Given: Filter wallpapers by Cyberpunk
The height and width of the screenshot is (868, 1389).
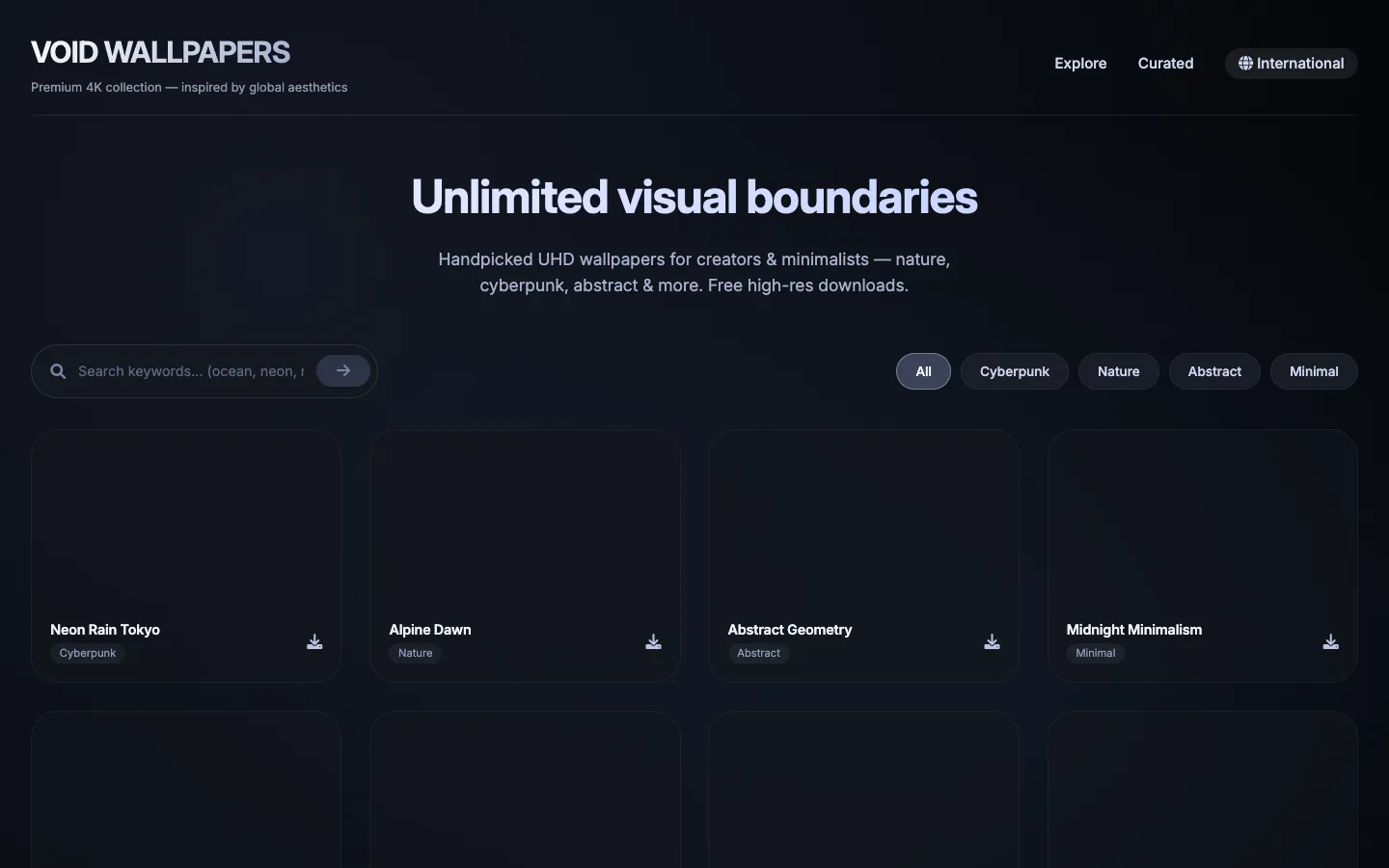Looking at the screenshot, I should click(x=1014, y=371).
